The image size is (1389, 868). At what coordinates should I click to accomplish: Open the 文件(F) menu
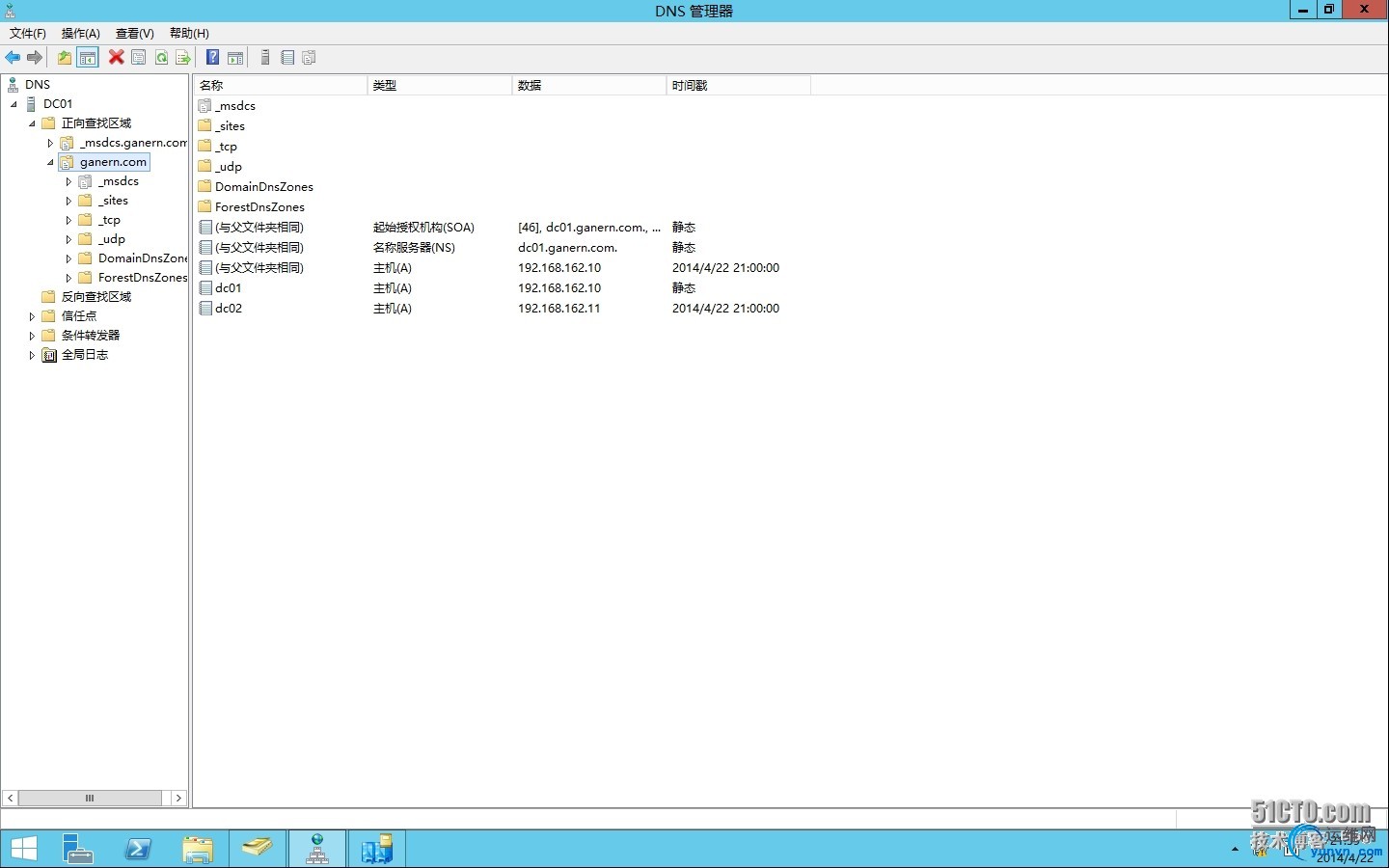point(28,33)
